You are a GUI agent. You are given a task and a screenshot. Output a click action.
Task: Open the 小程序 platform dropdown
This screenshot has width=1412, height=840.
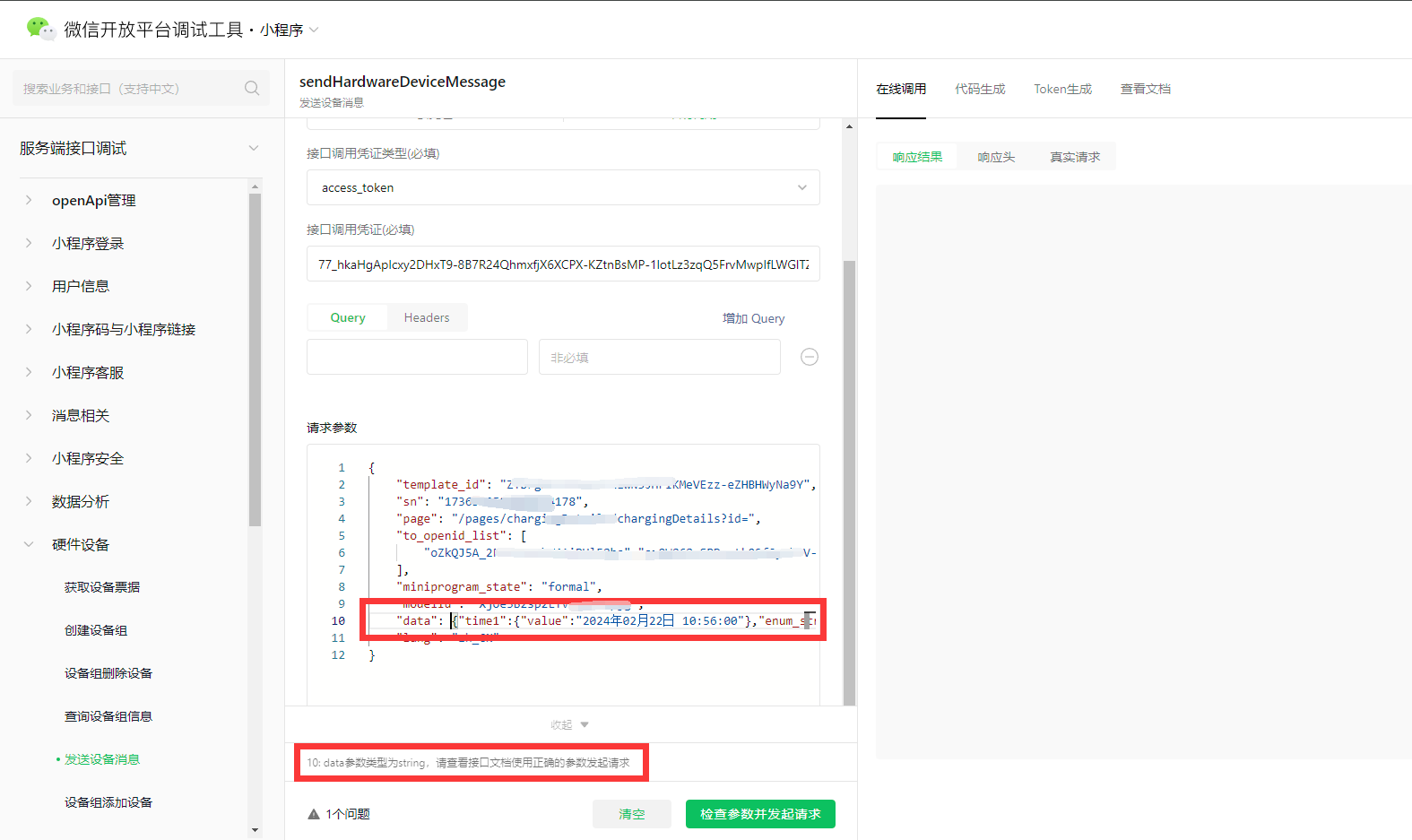289,30
